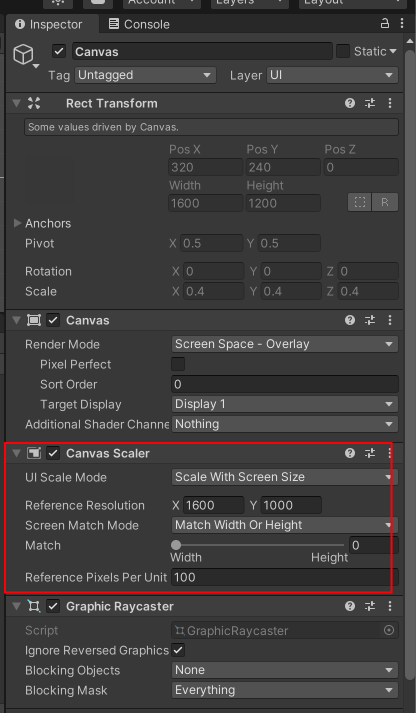Toggle Rect Transform blueprint mode button
Viewport: 416px width, 713px height.
pyautogui.click(x=360, y=202)
